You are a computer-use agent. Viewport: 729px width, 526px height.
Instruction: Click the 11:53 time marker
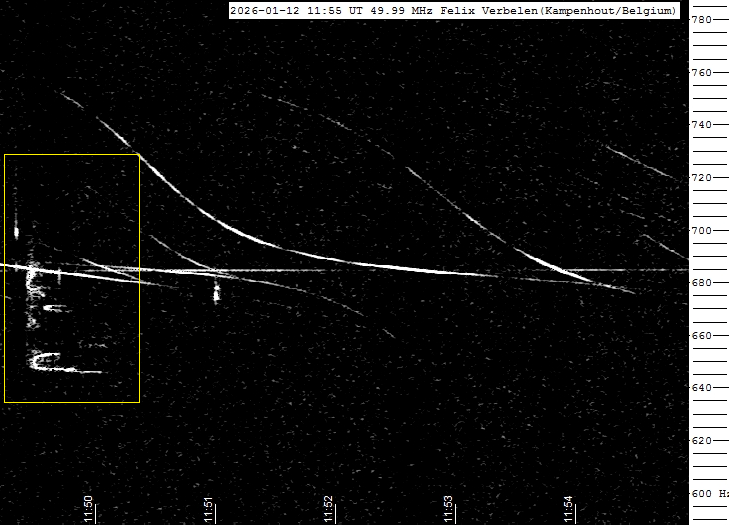pos(449,509)
